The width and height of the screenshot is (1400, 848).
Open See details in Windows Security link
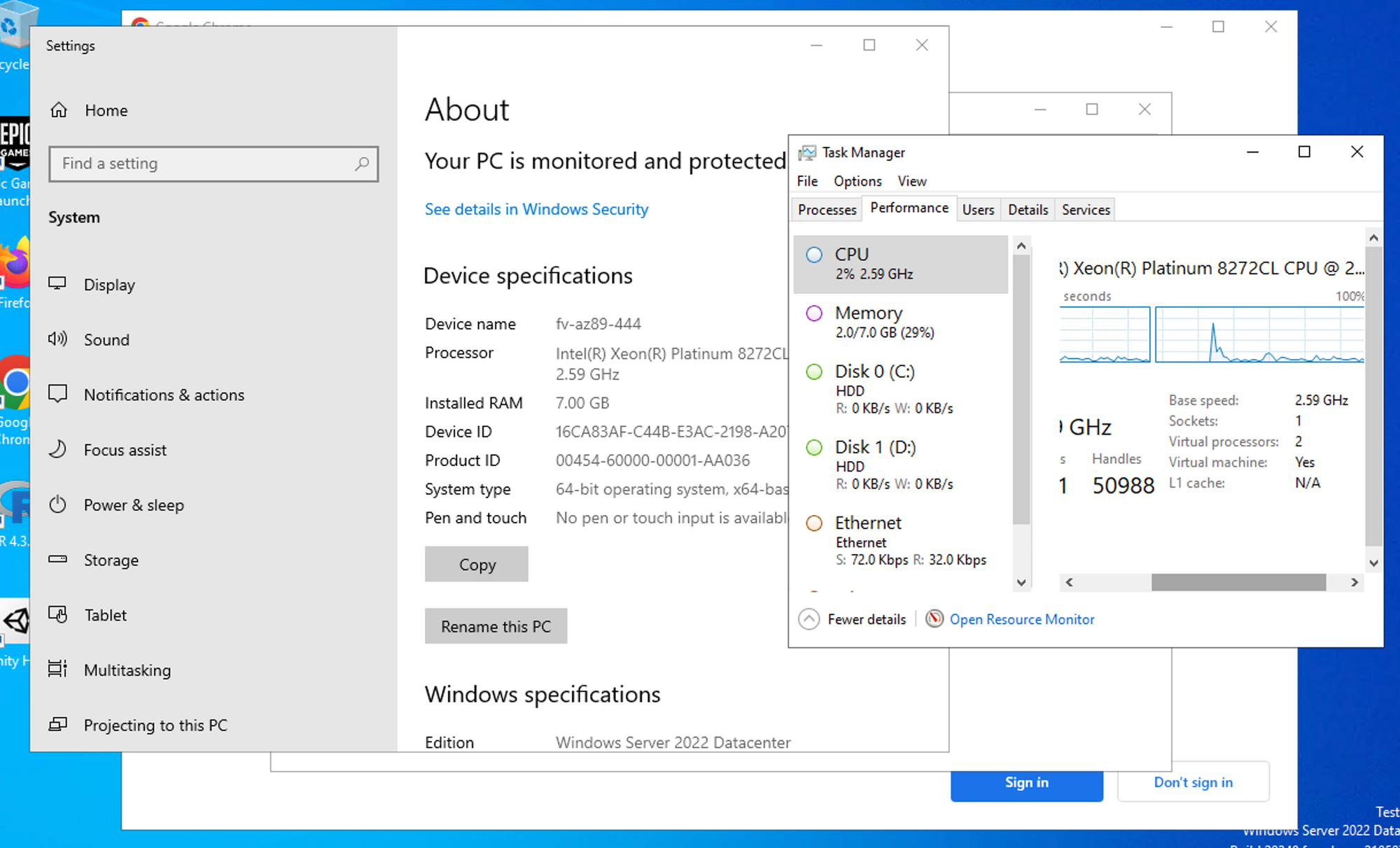536,209
